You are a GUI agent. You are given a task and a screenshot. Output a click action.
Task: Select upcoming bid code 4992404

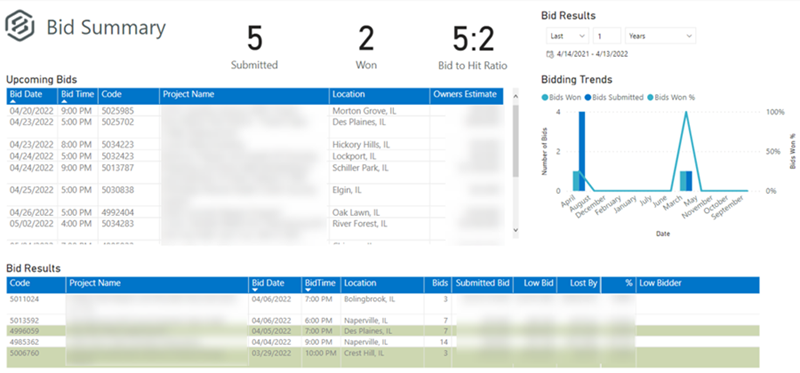tap(117, 212)
